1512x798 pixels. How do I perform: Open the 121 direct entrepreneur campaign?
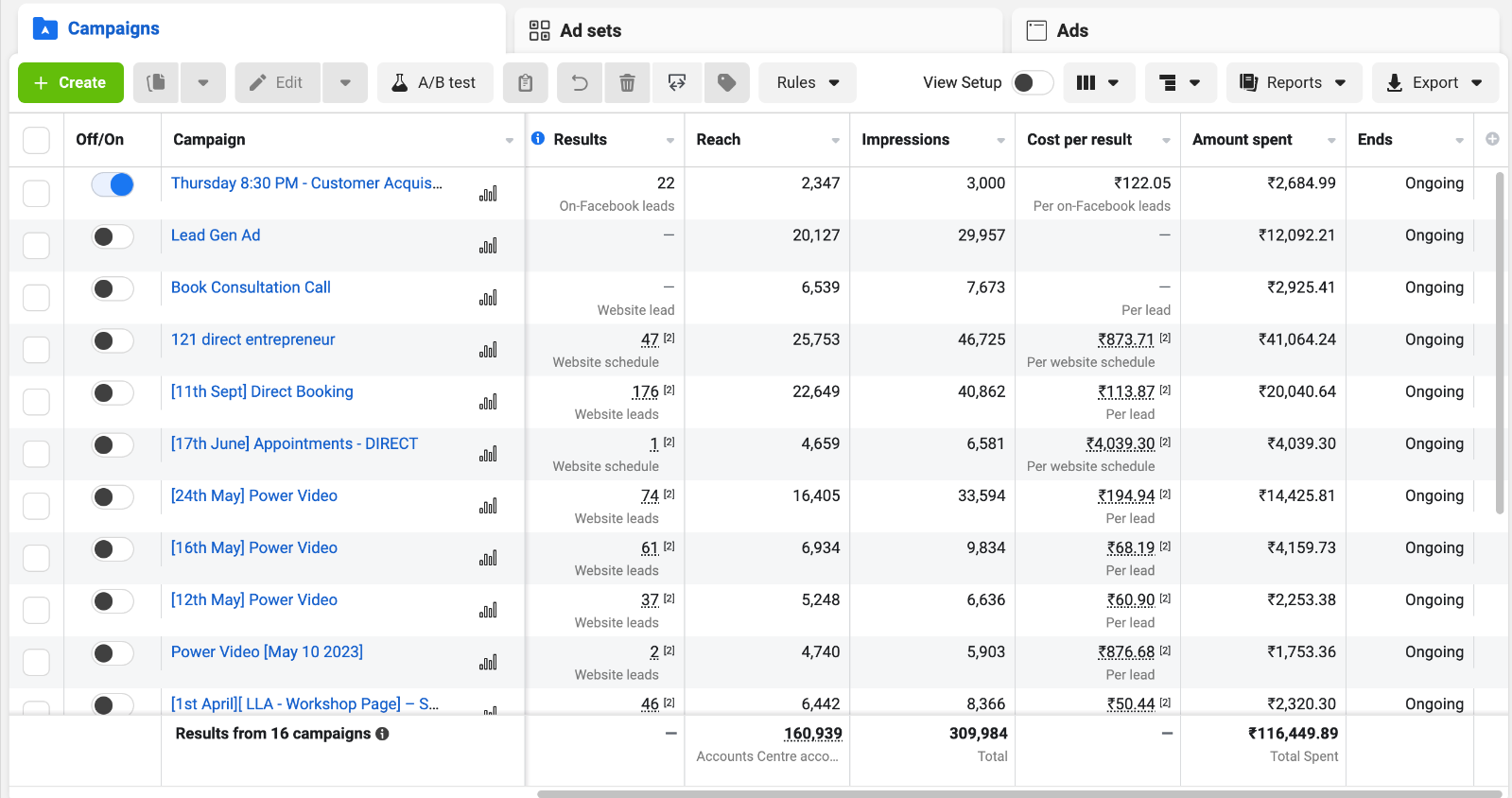pyautogui.click(x=252, y=339)
